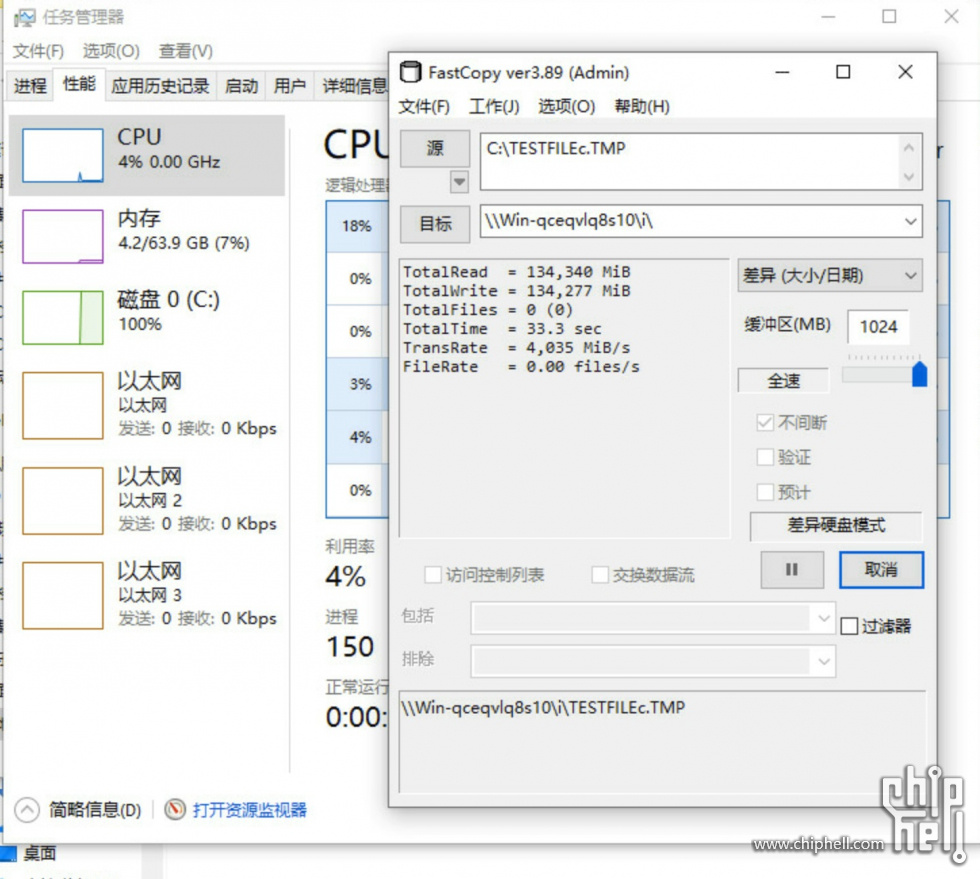This screenshot has width=980, height=879.
Task: Click the collapse arrow icon beside 简略信息
Action: [27, 810]
